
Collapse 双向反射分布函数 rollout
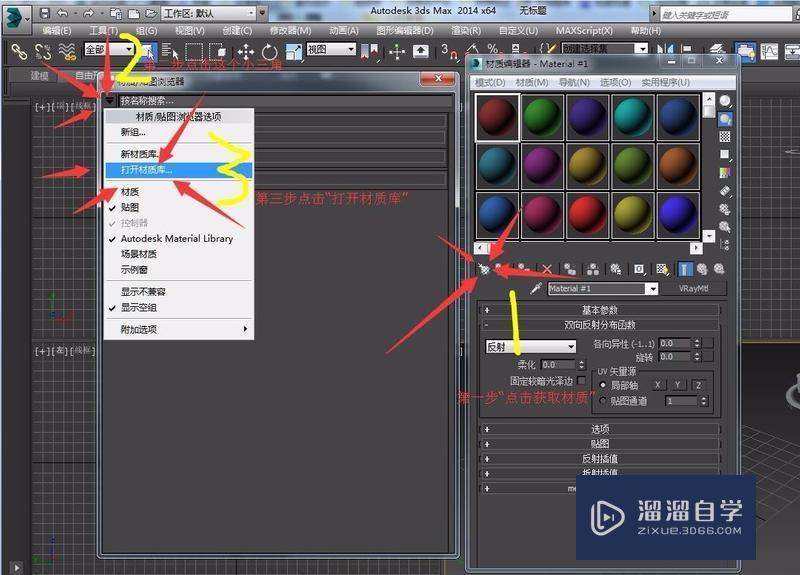(x=600, y=324)
